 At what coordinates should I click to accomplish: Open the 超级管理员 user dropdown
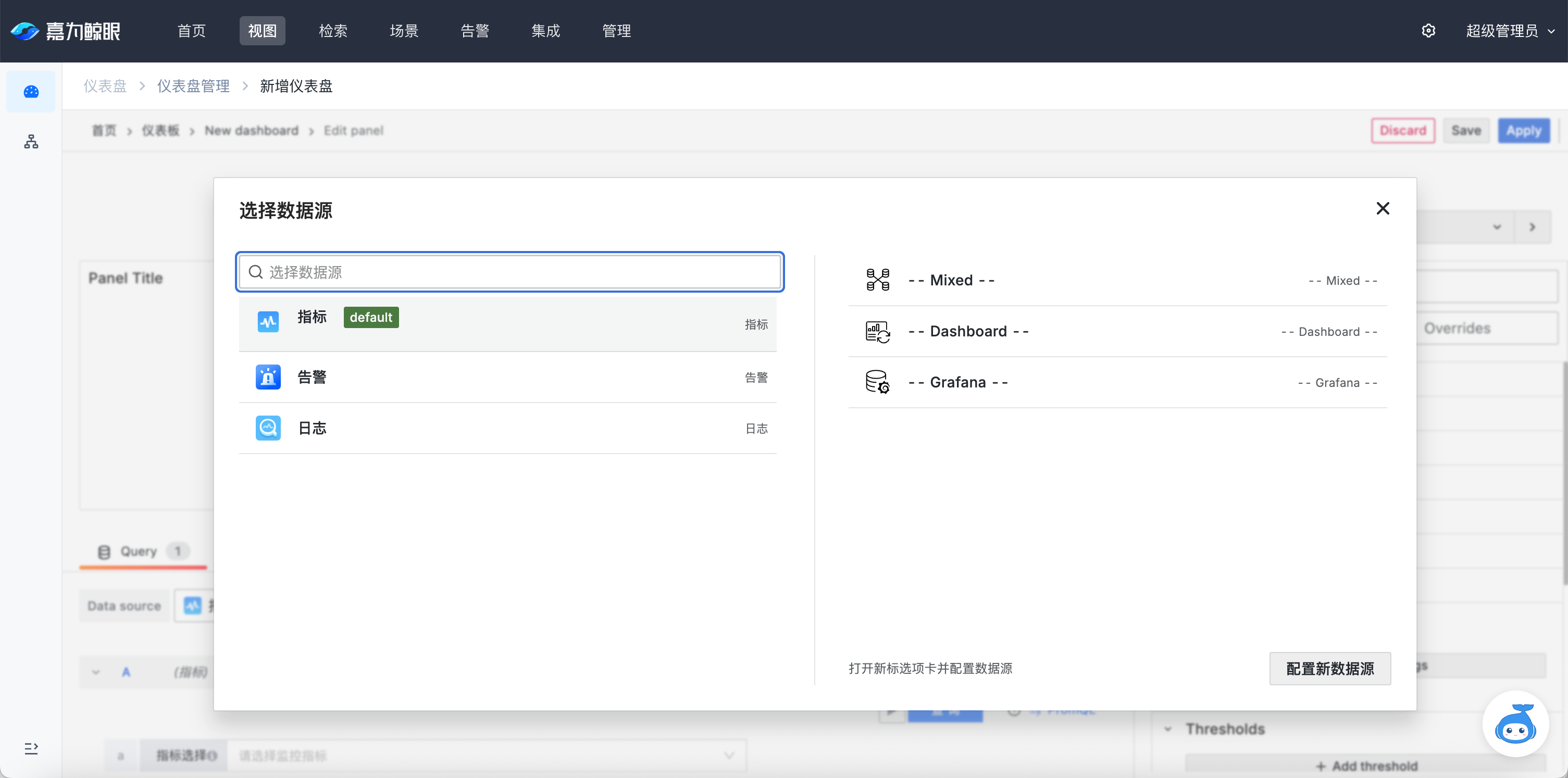click(1510, 31)
